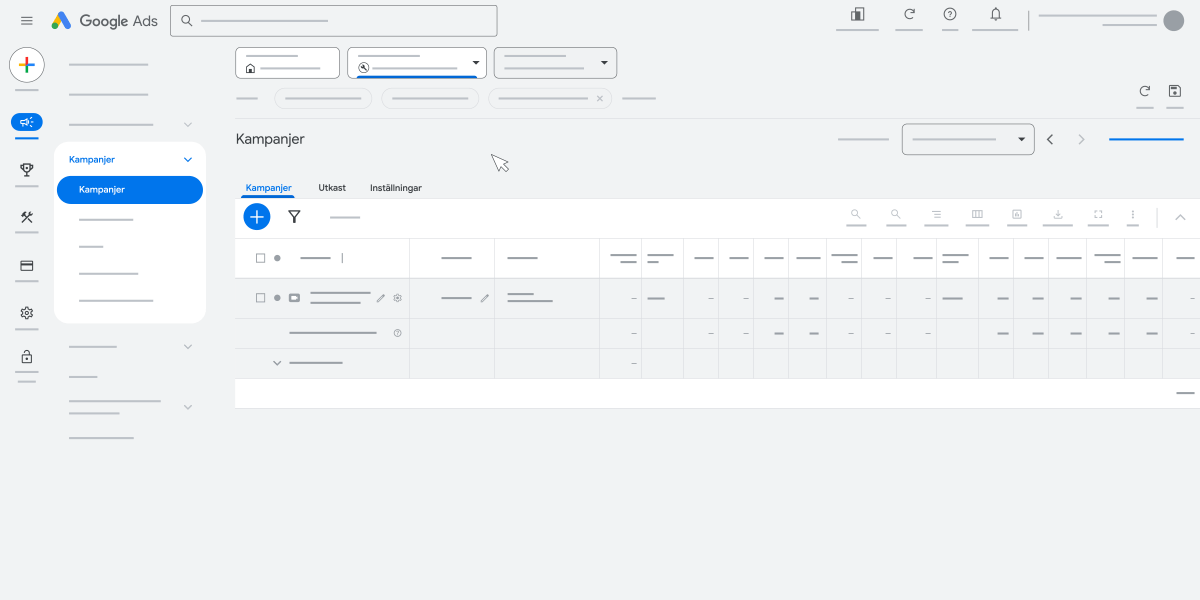Click the multicolor Create plus button
This screenshot has width=1200, height=600.
(27, 65)
